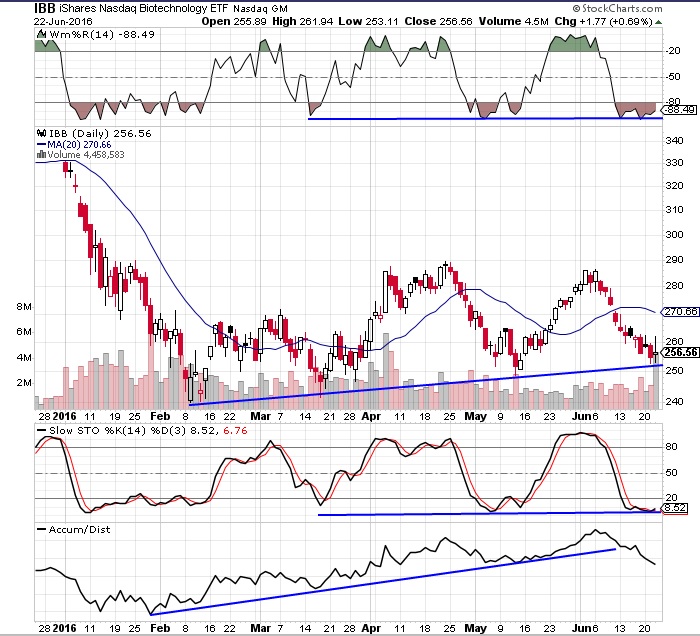Click the Close 256.56 header value
The height and width of the screenshot is (636, 700).
pyautogui.click(x=438, y=21)
